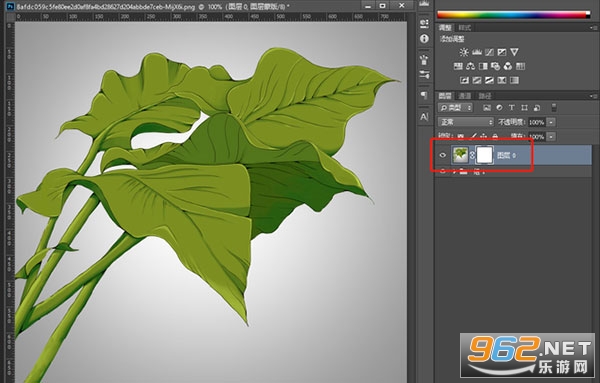Hide Layer 0 with eye icon
Viewport: 600px width, 383px height.
[443, 155]
